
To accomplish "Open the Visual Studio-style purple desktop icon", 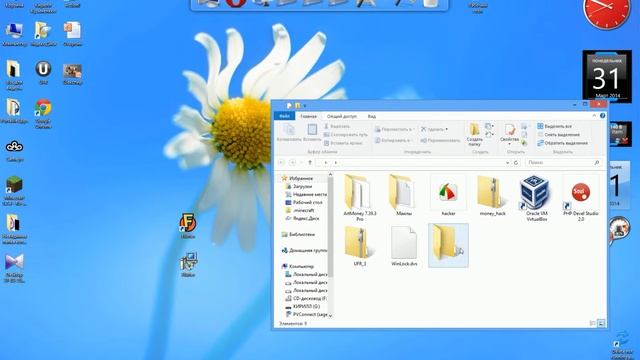I will click(14, 268).
